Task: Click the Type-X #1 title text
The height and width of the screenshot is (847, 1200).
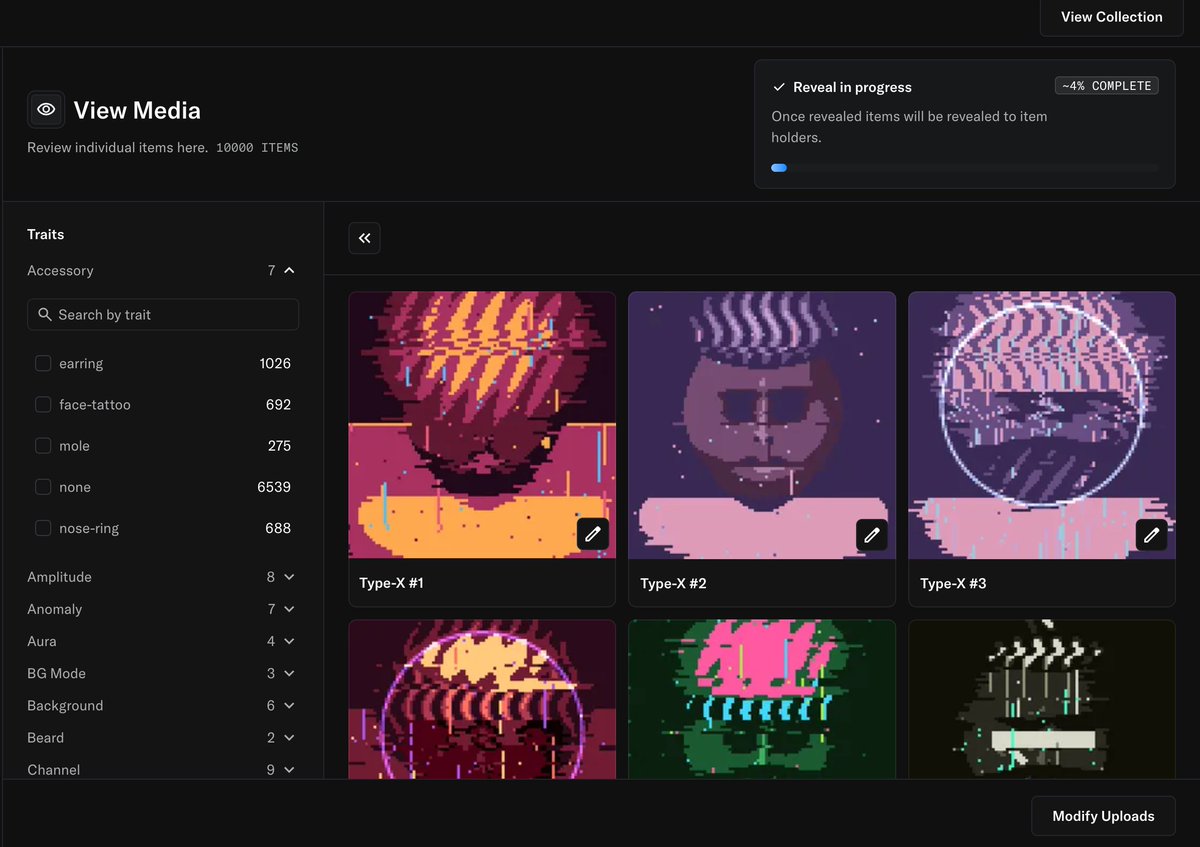Action: tap(391, 583)
